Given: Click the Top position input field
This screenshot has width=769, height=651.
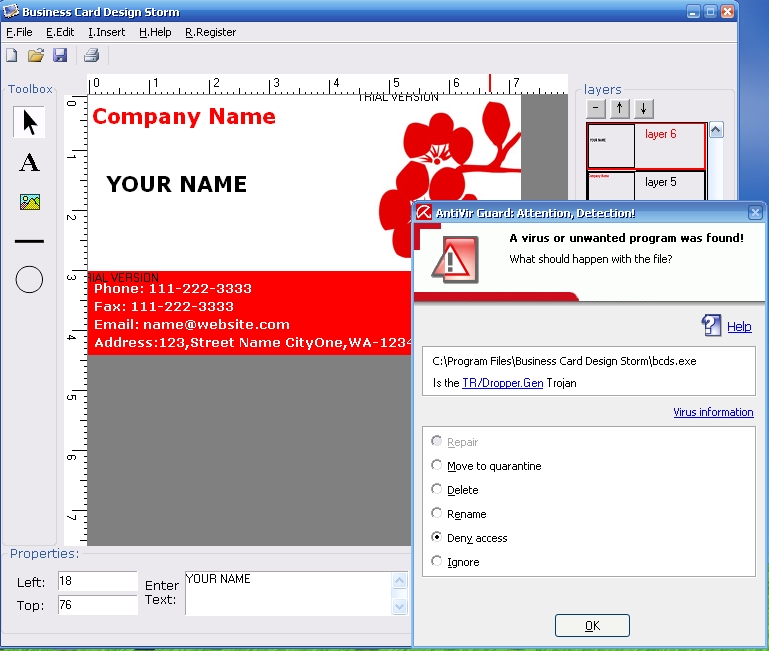Looking at the screenshot, I should (x=98, y=605).
